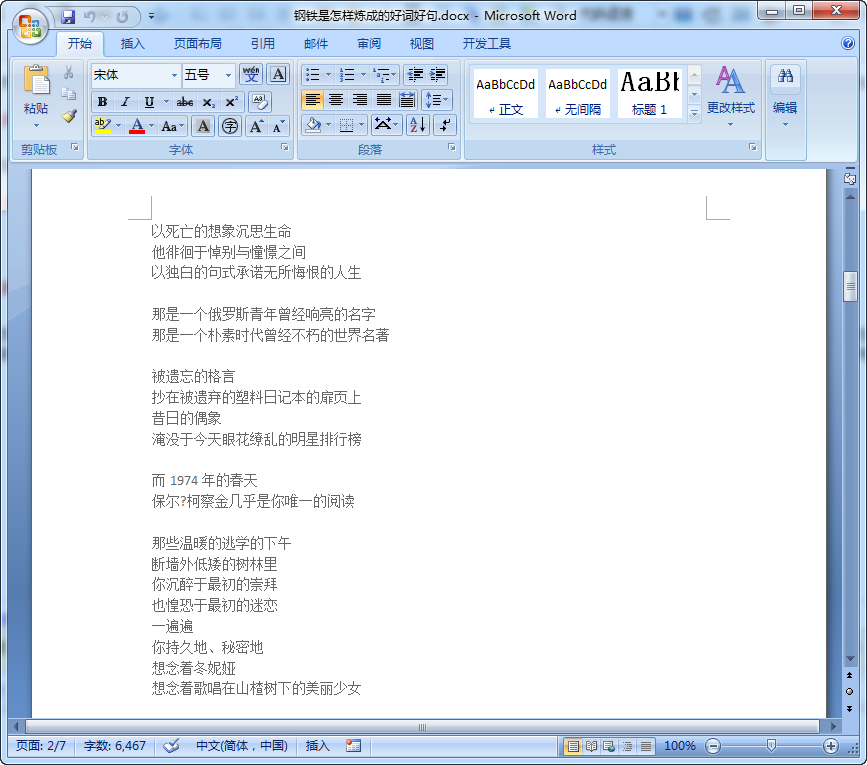Toggle align text right

(359, 99)
